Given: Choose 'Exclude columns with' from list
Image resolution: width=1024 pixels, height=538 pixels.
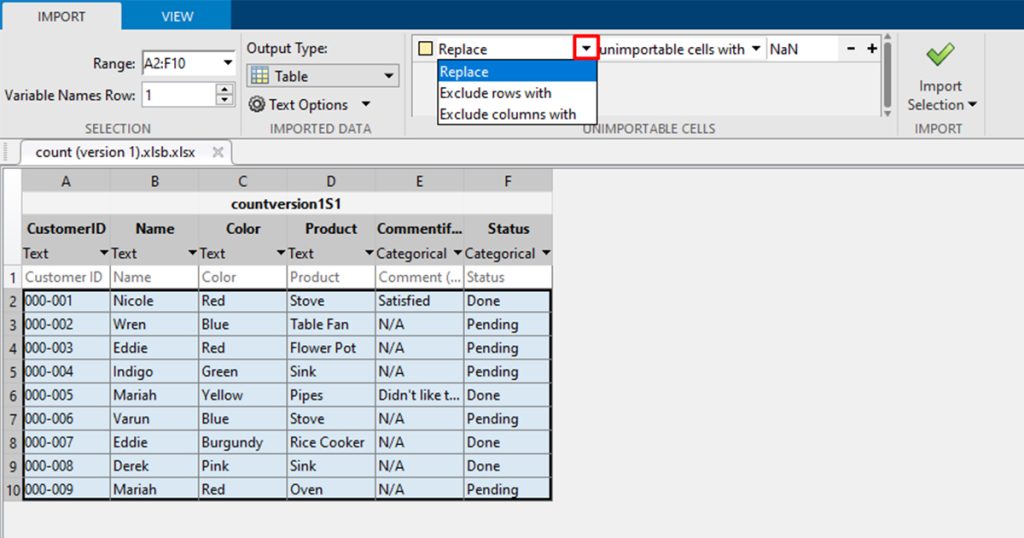Looking at the screenshot, I should 507,114.
